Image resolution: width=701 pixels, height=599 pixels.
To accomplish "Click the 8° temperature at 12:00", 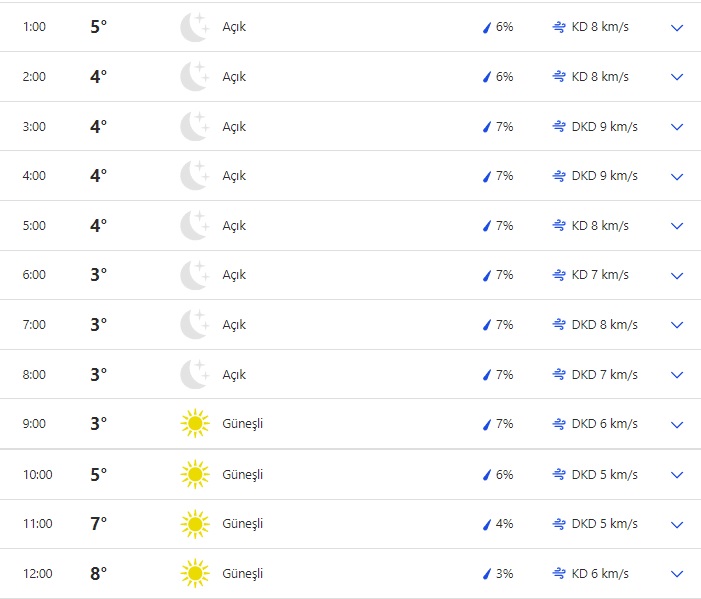I will pyautogui.click(x=98, y=574).
